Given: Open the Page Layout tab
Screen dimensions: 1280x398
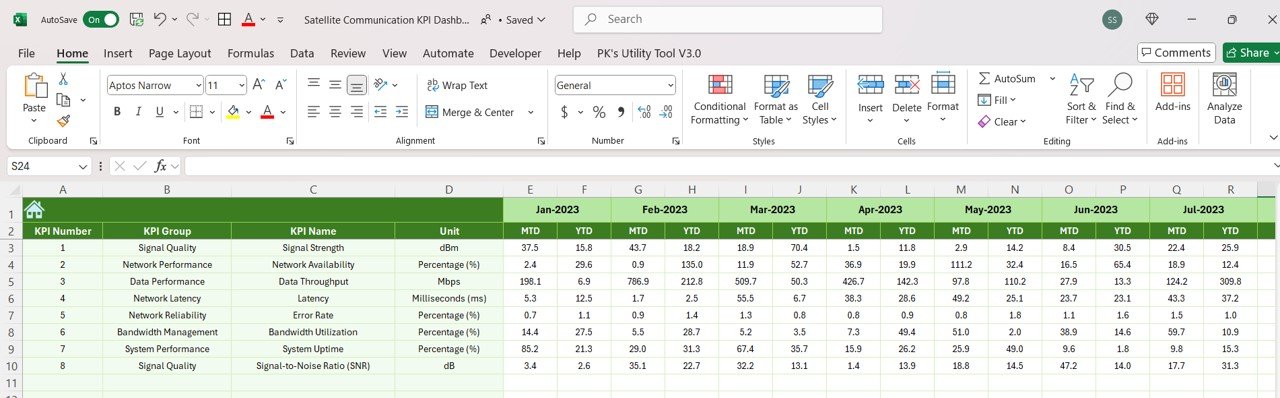Looking at the screenshot, I should tap(180, 53).
